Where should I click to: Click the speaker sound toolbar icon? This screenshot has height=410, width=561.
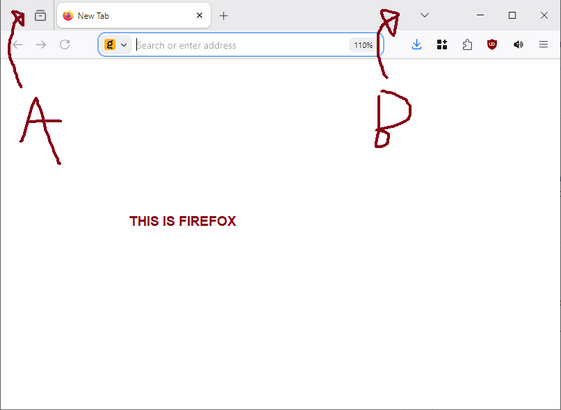pos(518,45)
